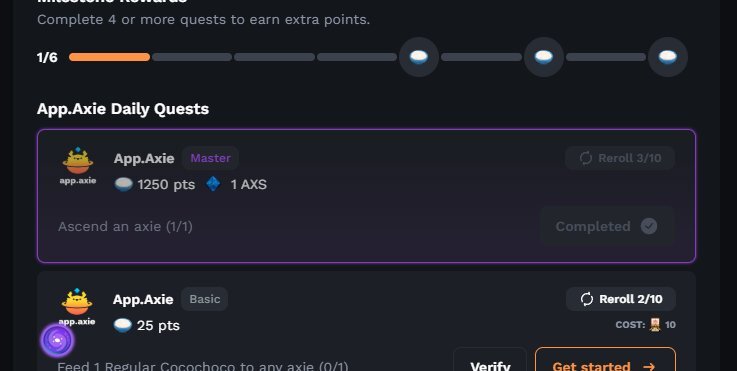The width and height of the screenshot is (737, 371).
Task: Click the last milestone reward bowl icon
Action: [668, 57]
